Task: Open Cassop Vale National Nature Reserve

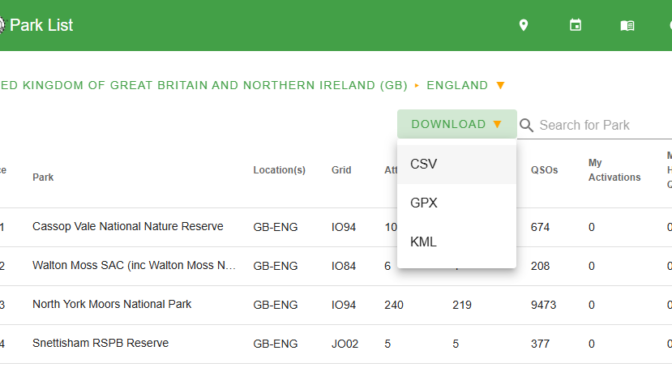Action: 128,226
